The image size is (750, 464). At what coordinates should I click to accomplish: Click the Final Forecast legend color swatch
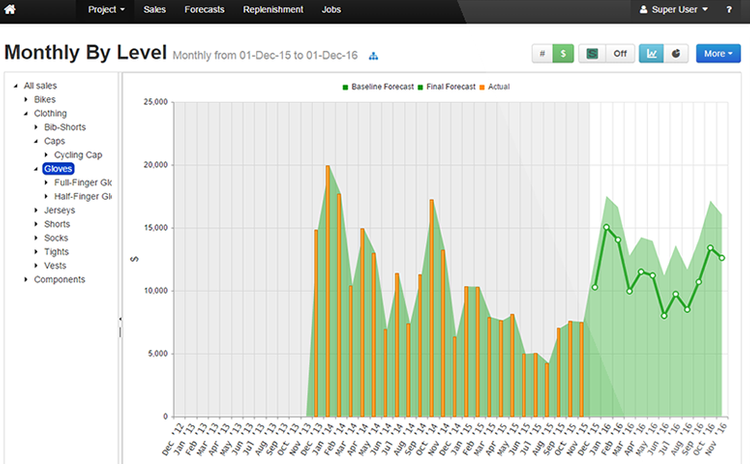pos(420,87)
